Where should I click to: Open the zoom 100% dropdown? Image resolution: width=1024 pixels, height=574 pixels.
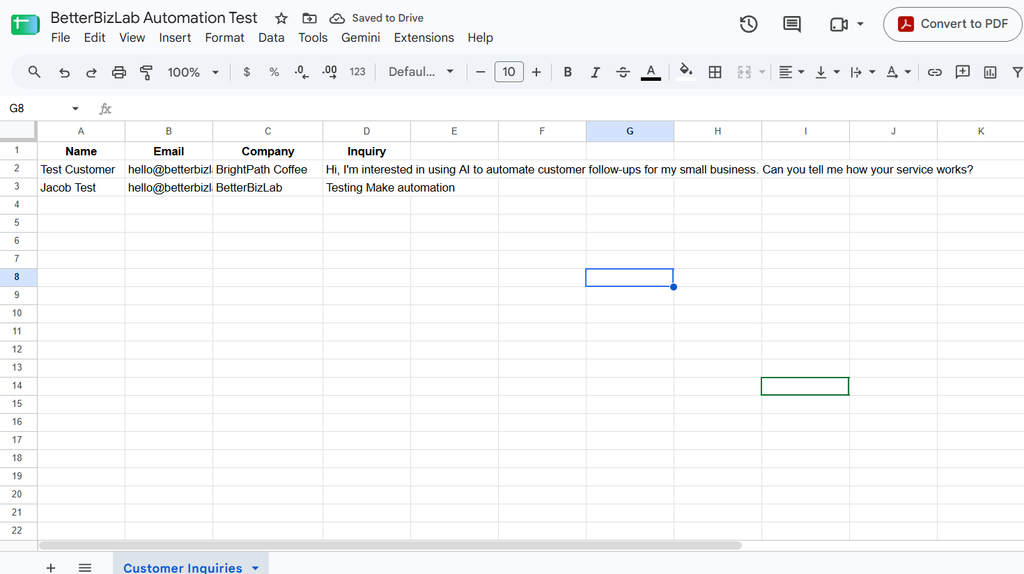[x=193, y=72]
